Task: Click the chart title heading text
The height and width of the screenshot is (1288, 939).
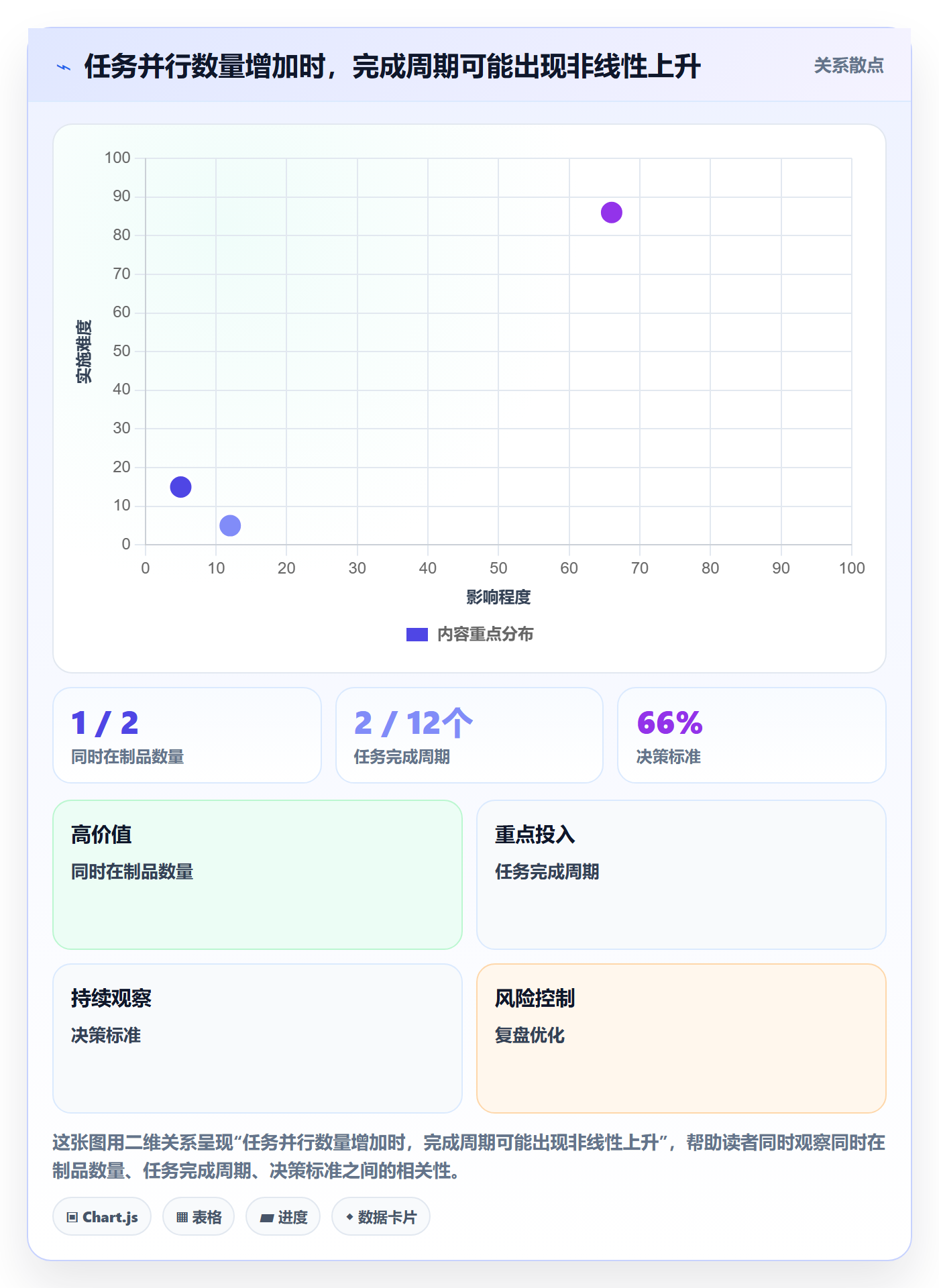Action: click(392, 66)
